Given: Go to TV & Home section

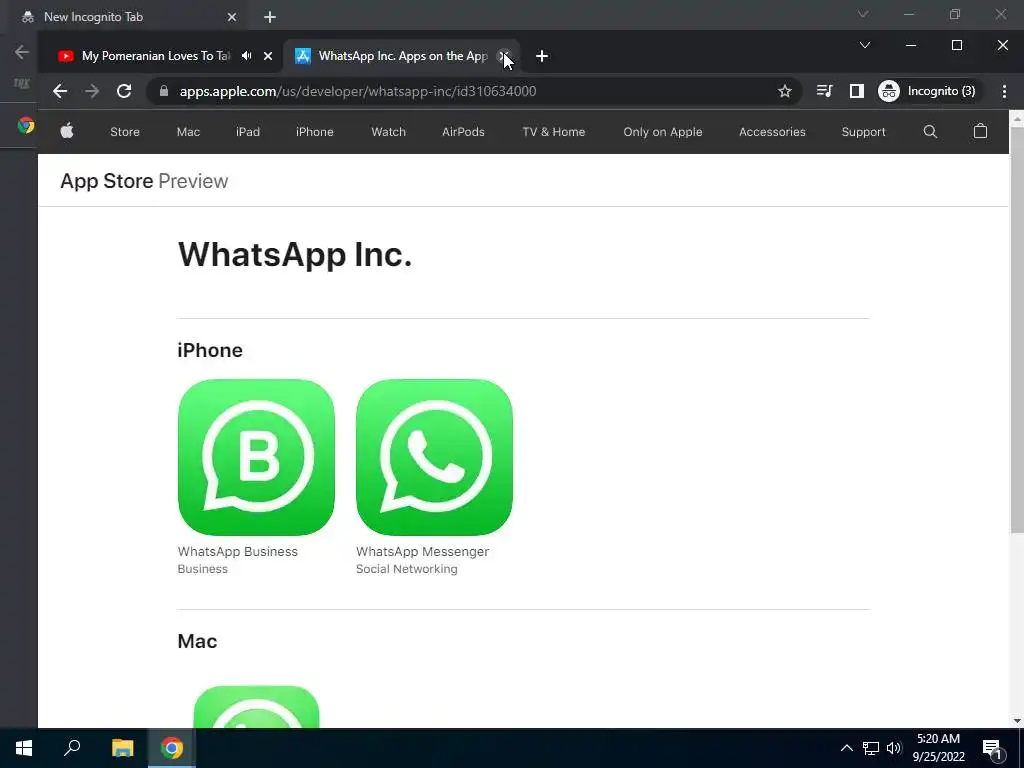Looking at the screenshot, I should [553, 131].
